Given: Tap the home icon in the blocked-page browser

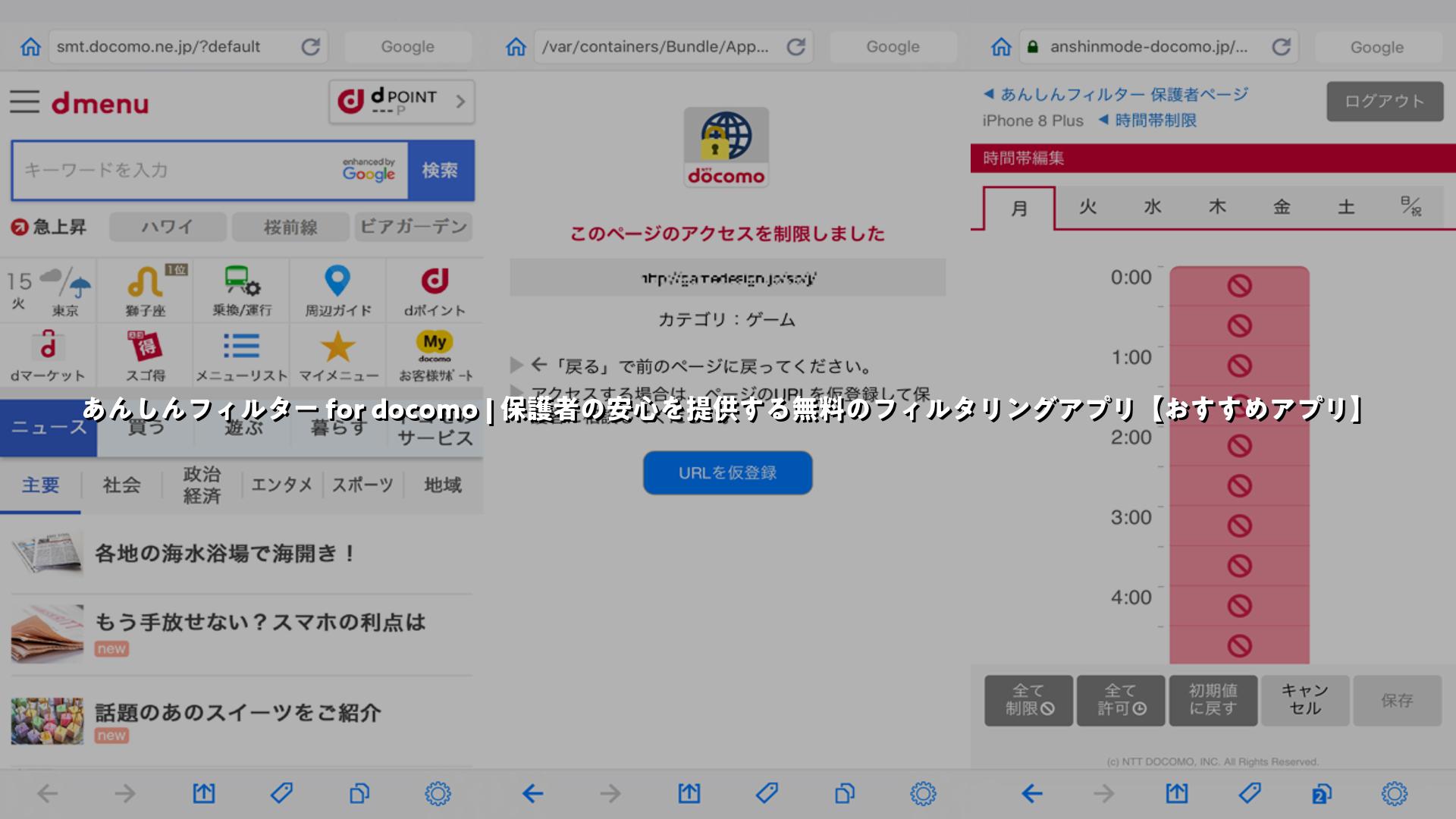Looking at the screenshot, I should coord(516,47).
